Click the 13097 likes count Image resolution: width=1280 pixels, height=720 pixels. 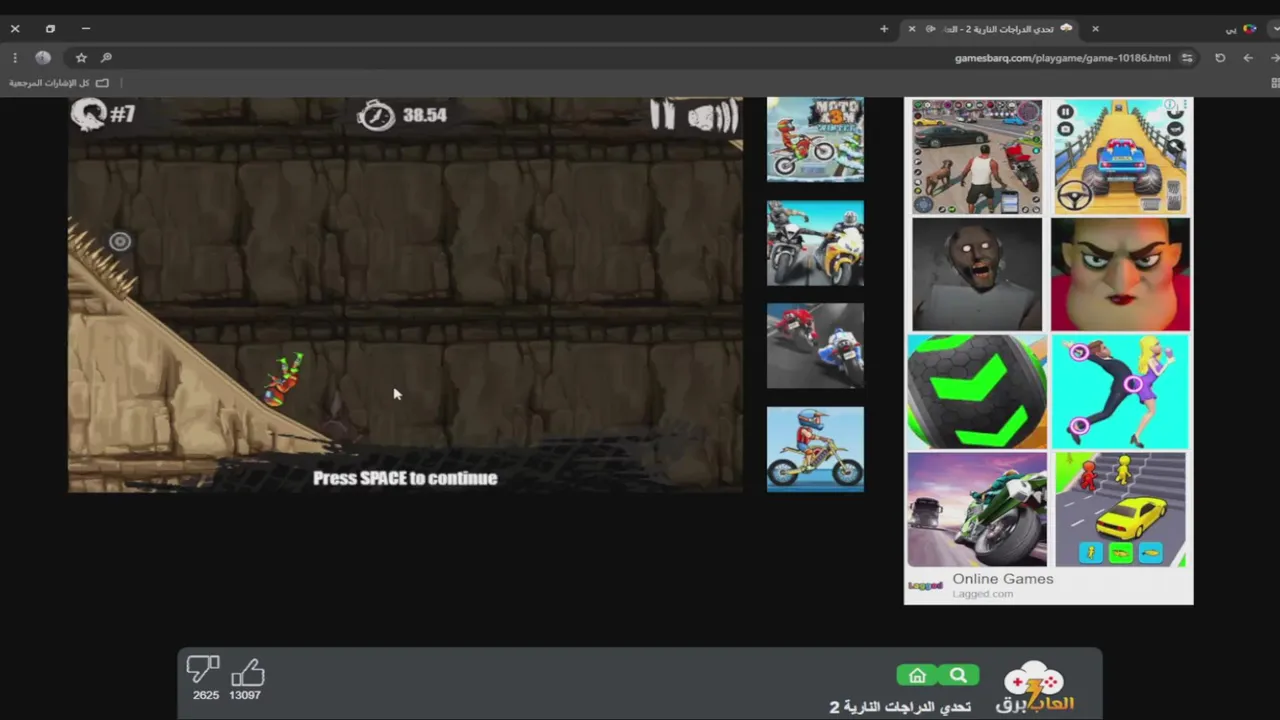[x=245, y=695]
